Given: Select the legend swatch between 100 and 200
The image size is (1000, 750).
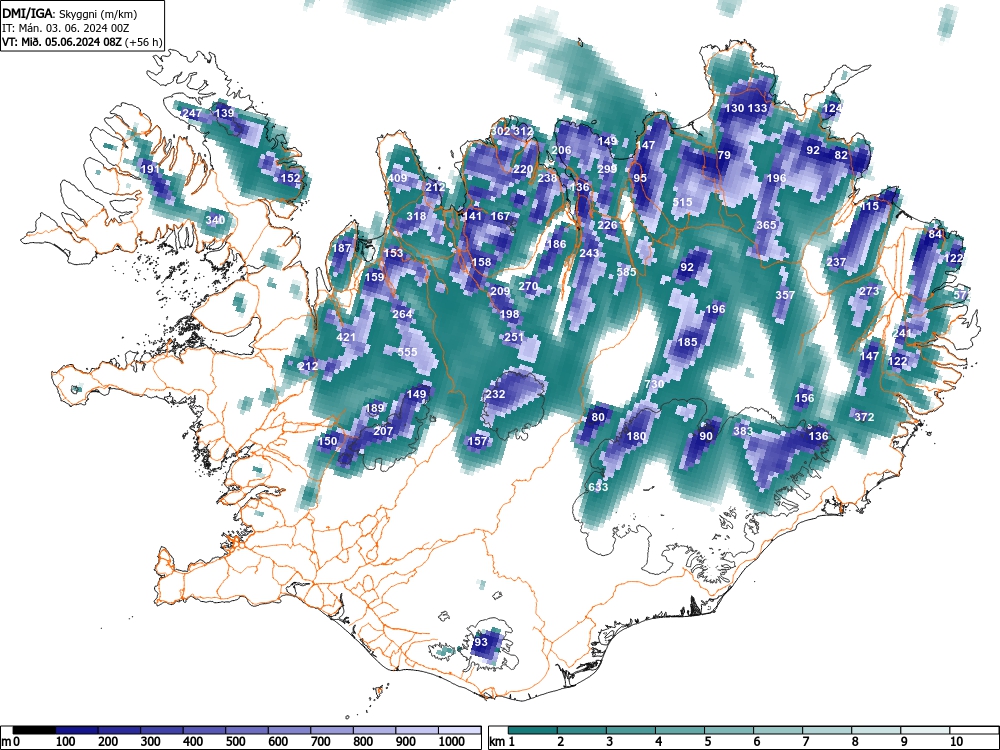Looking at the screenshot, I should (x=77, y=730).
